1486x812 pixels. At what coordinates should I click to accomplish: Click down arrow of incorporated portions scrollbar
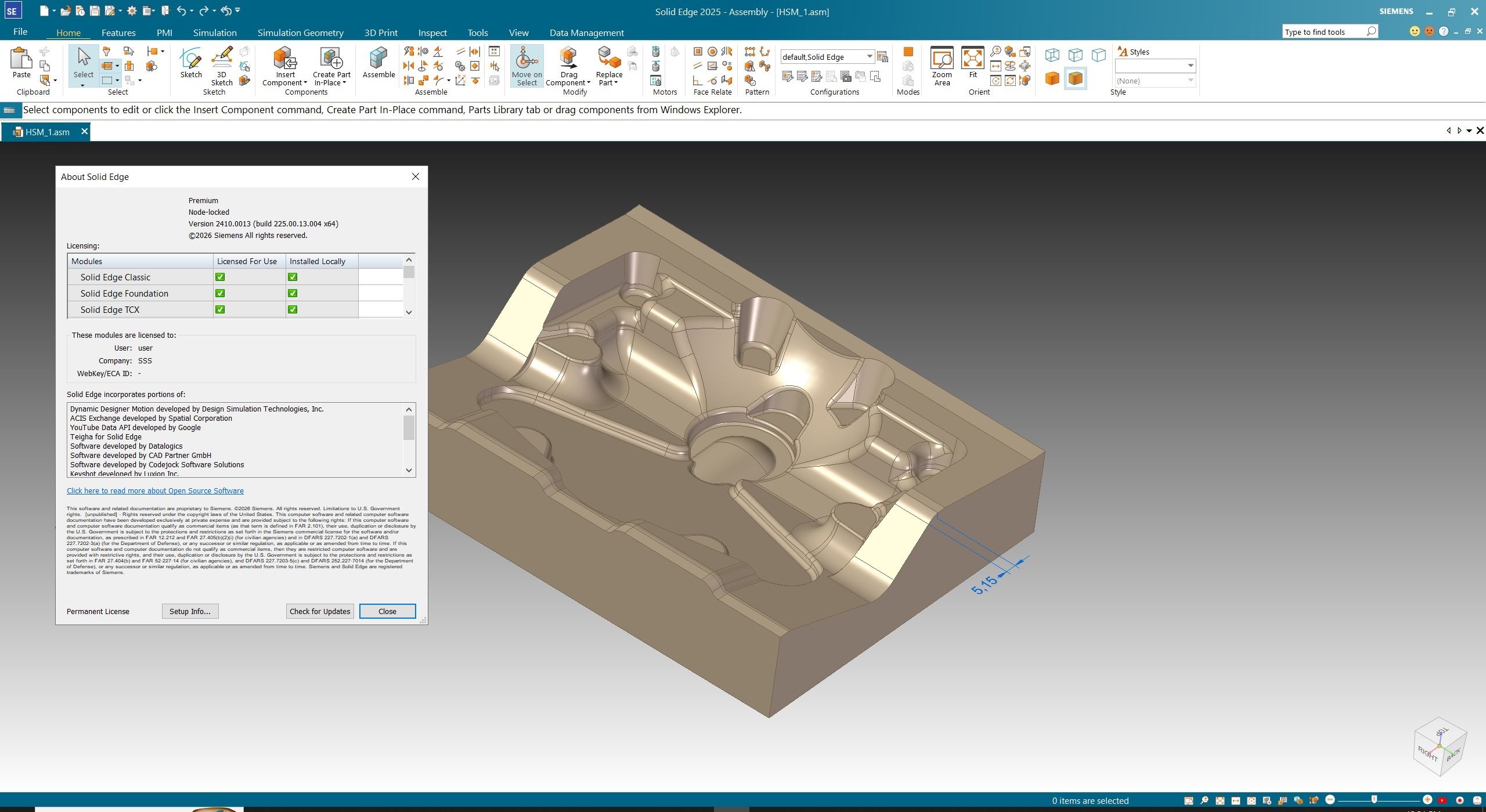coord(409,470)
